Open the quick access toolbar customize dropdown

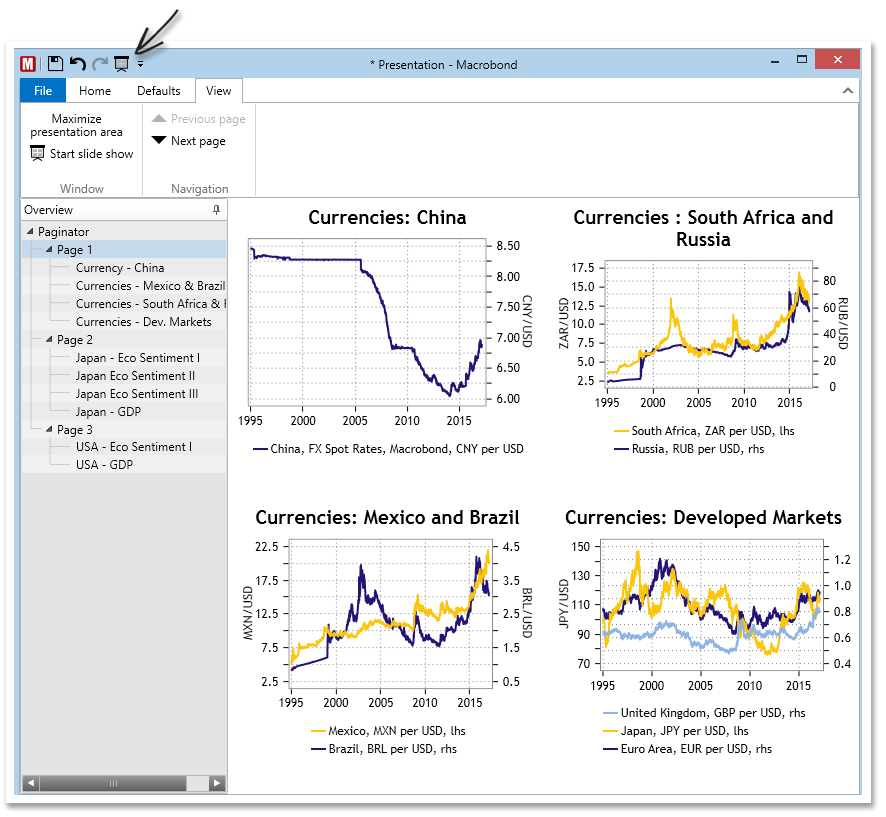pos(141,65)
